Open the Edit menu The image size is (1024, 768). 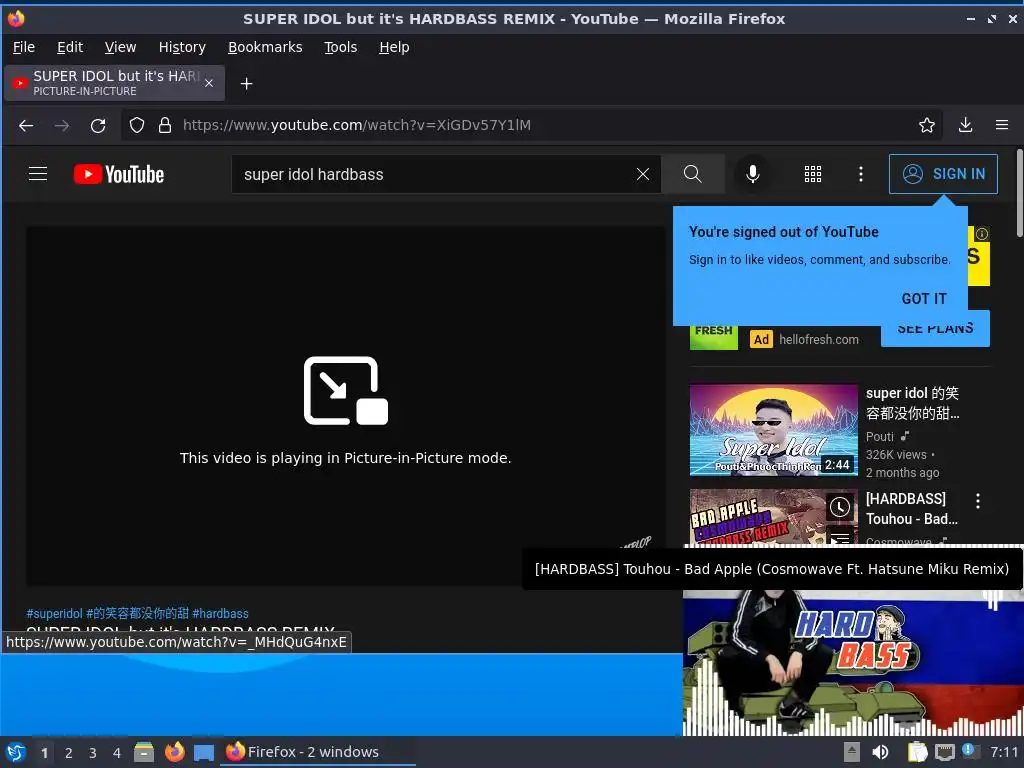(70, 47)
